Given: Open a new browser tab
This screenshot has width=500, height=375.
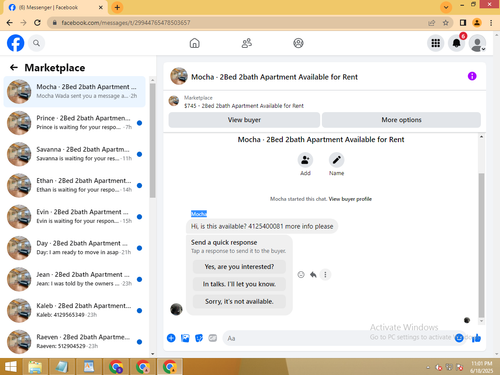Looking at the screenshot, I should click(117, 7).
